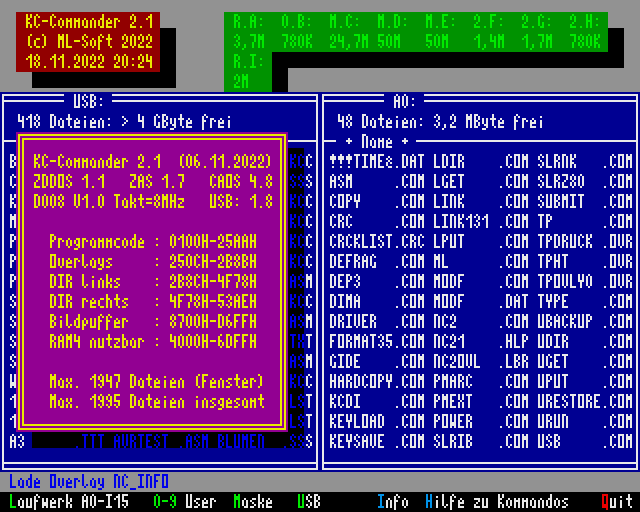Select drive 2.F: with 1,4M

(489, 31)
